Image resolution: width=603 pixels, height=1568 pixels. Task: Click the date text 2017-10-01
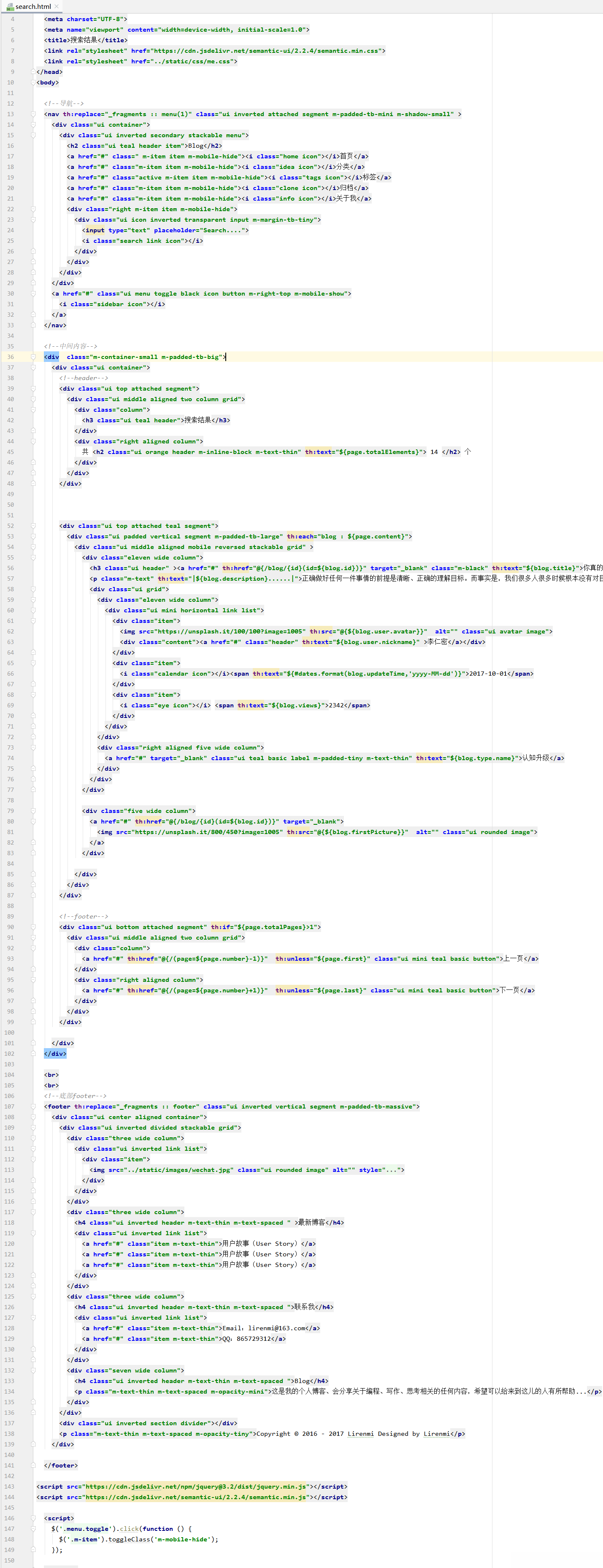pyautogui.click(x=488, y=673)
